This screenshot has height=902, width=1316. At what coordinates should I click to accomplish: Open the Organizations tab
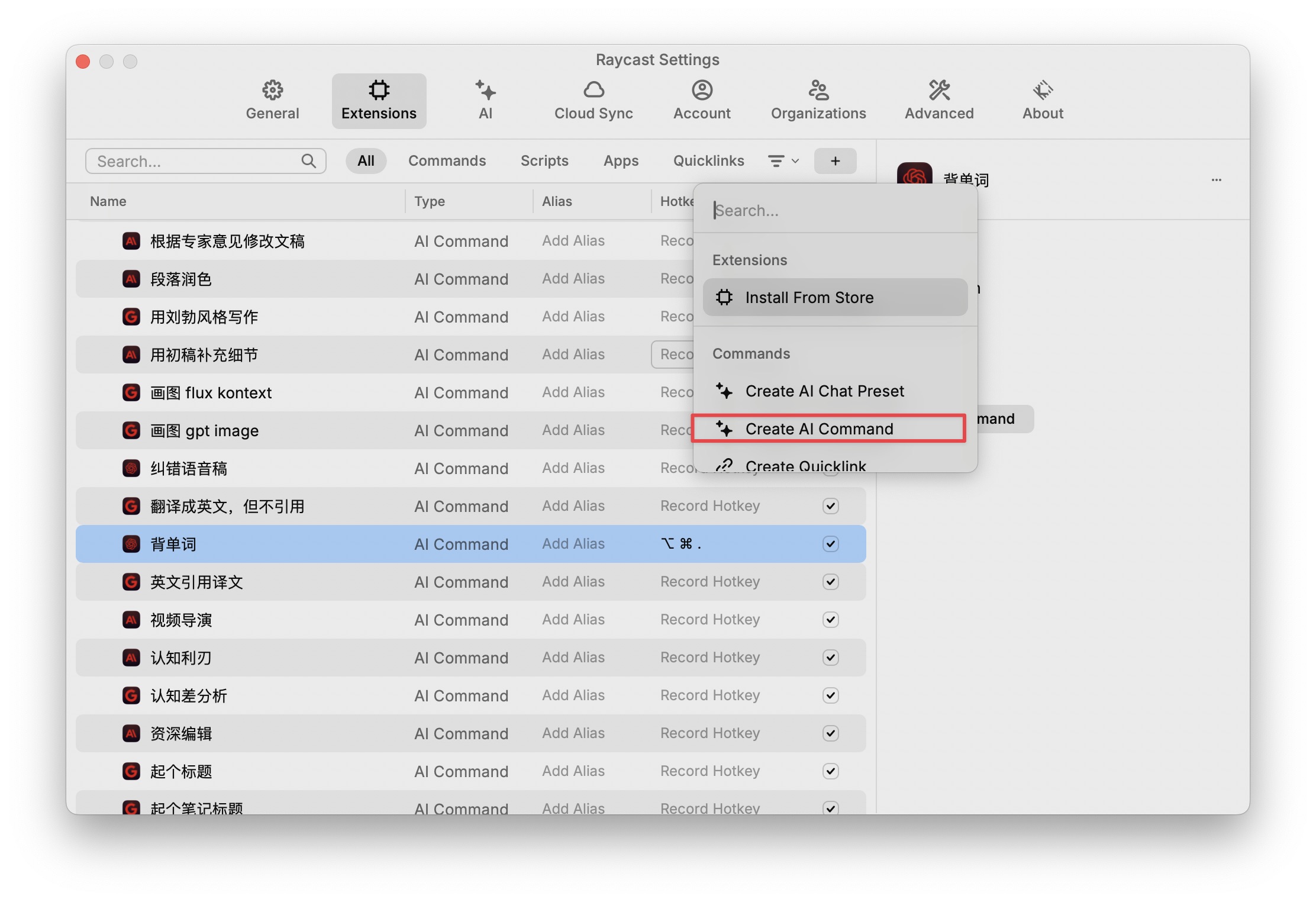818,101
